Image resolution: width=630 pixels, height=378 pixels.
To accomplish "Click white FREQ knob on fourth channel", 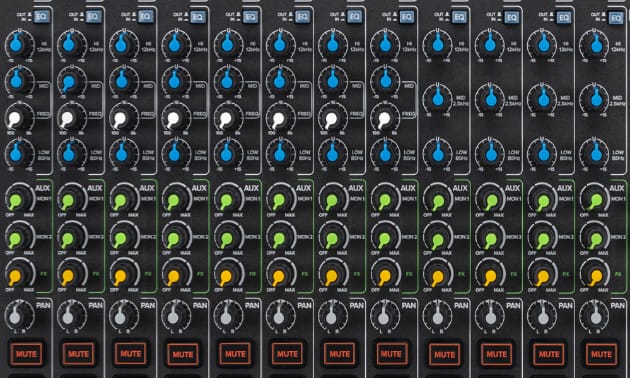I will [175, 118].
